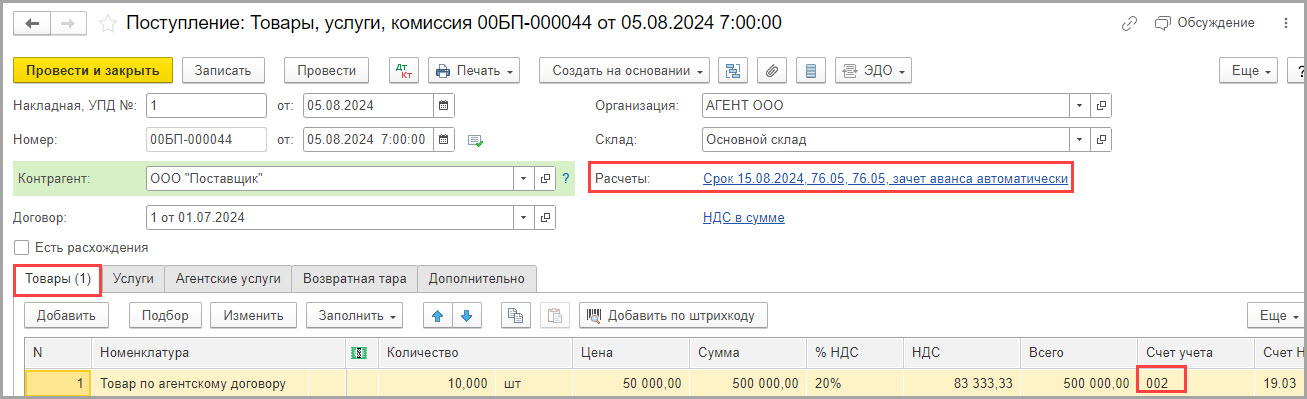Click Номенклатура column header
This screenshot has width=1307, height=399.
[219, 353]
